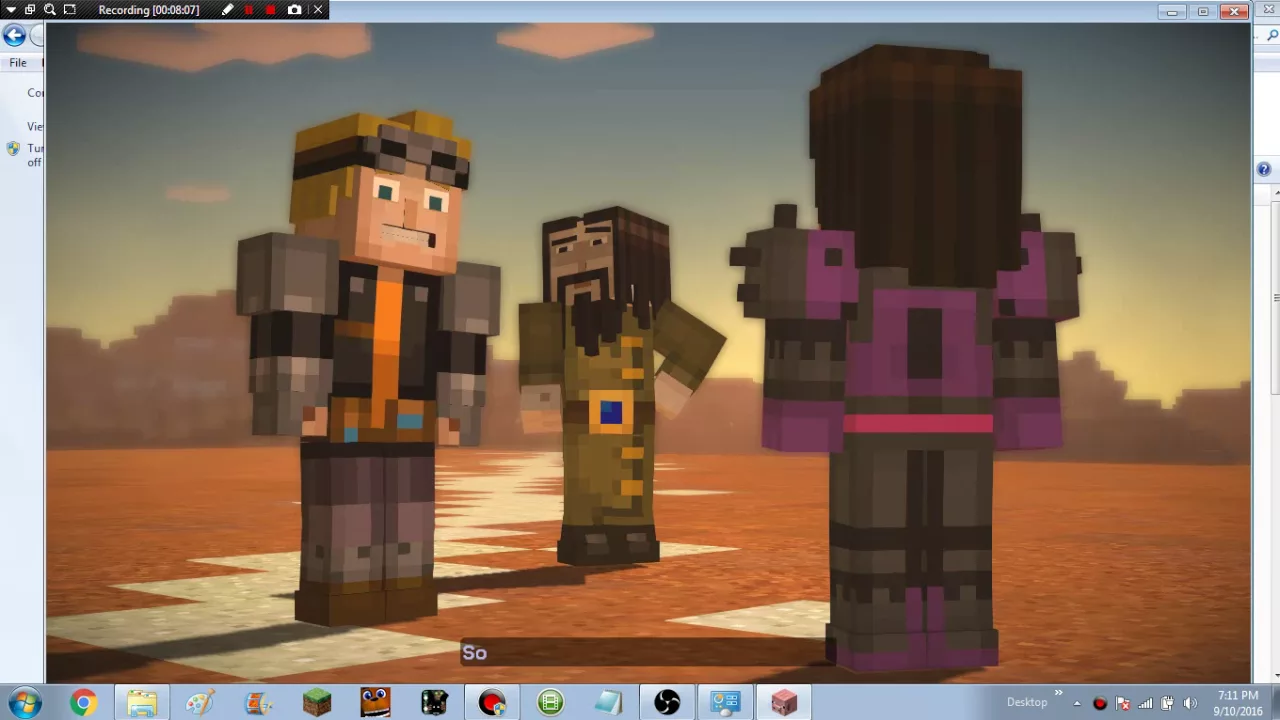
Task: Show hidden tray icons arrow
Action: (1078, 703)
